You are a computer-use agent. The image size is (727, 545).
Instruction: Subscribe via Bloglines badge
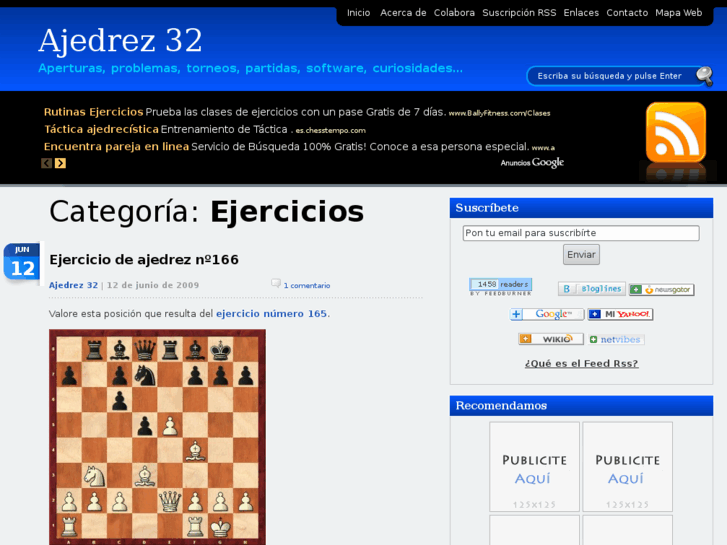[592, 289]
